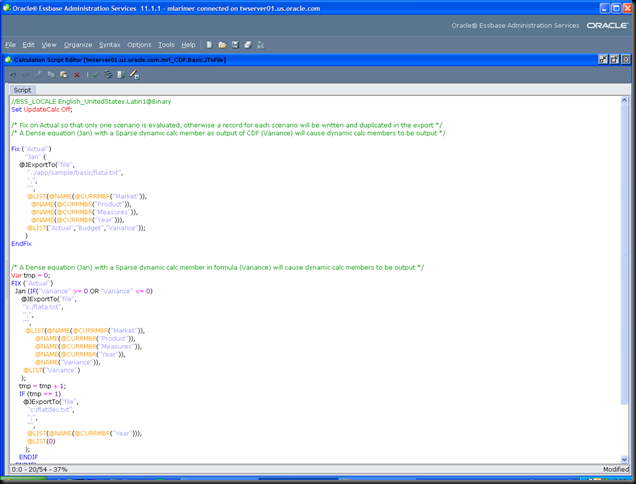The height and width of the screenshot is (484, 636).
Task: Click the @LIST("Actual","Budget","Variance") line
Action: 86,228
